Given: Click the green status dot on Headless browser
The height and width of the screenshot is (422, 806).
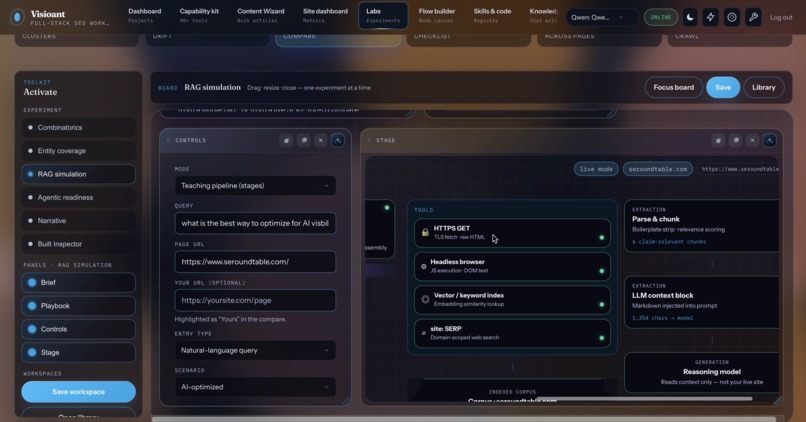Looking at the screenshot, I should pos(601,271).
